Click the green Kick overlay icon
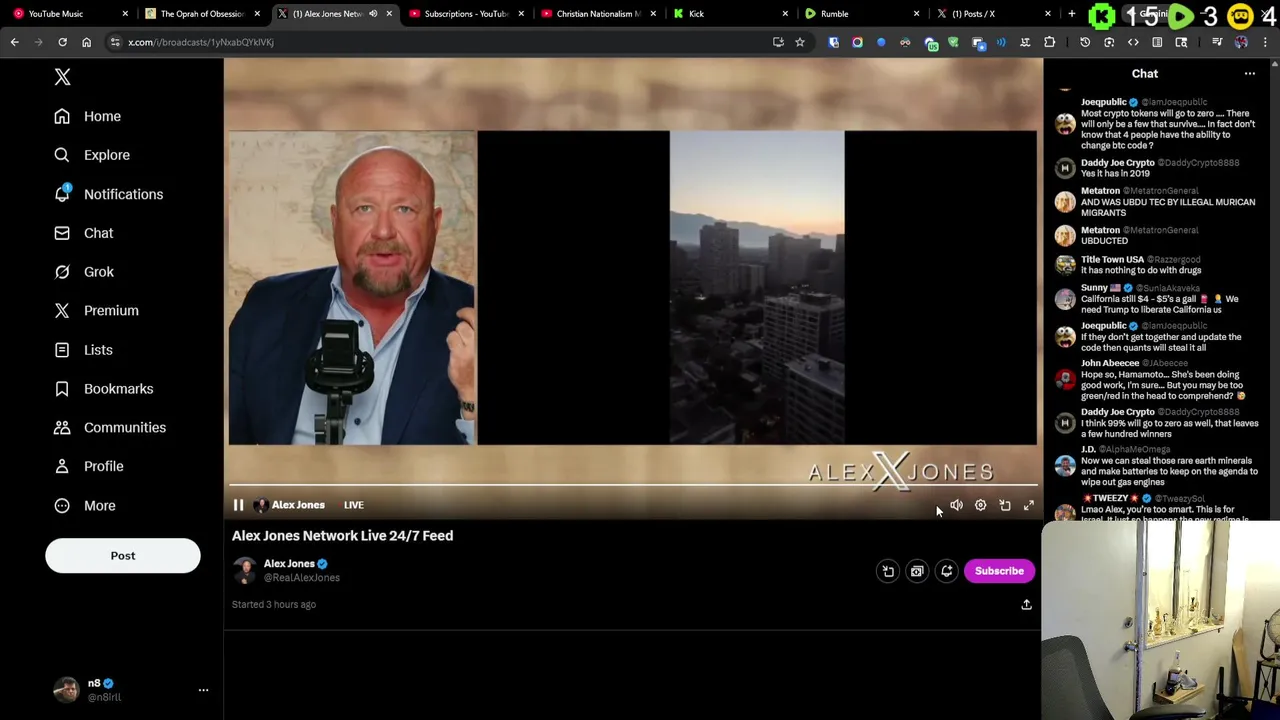The width and height of the screenshot is (1280, 720). (1101, 16)
